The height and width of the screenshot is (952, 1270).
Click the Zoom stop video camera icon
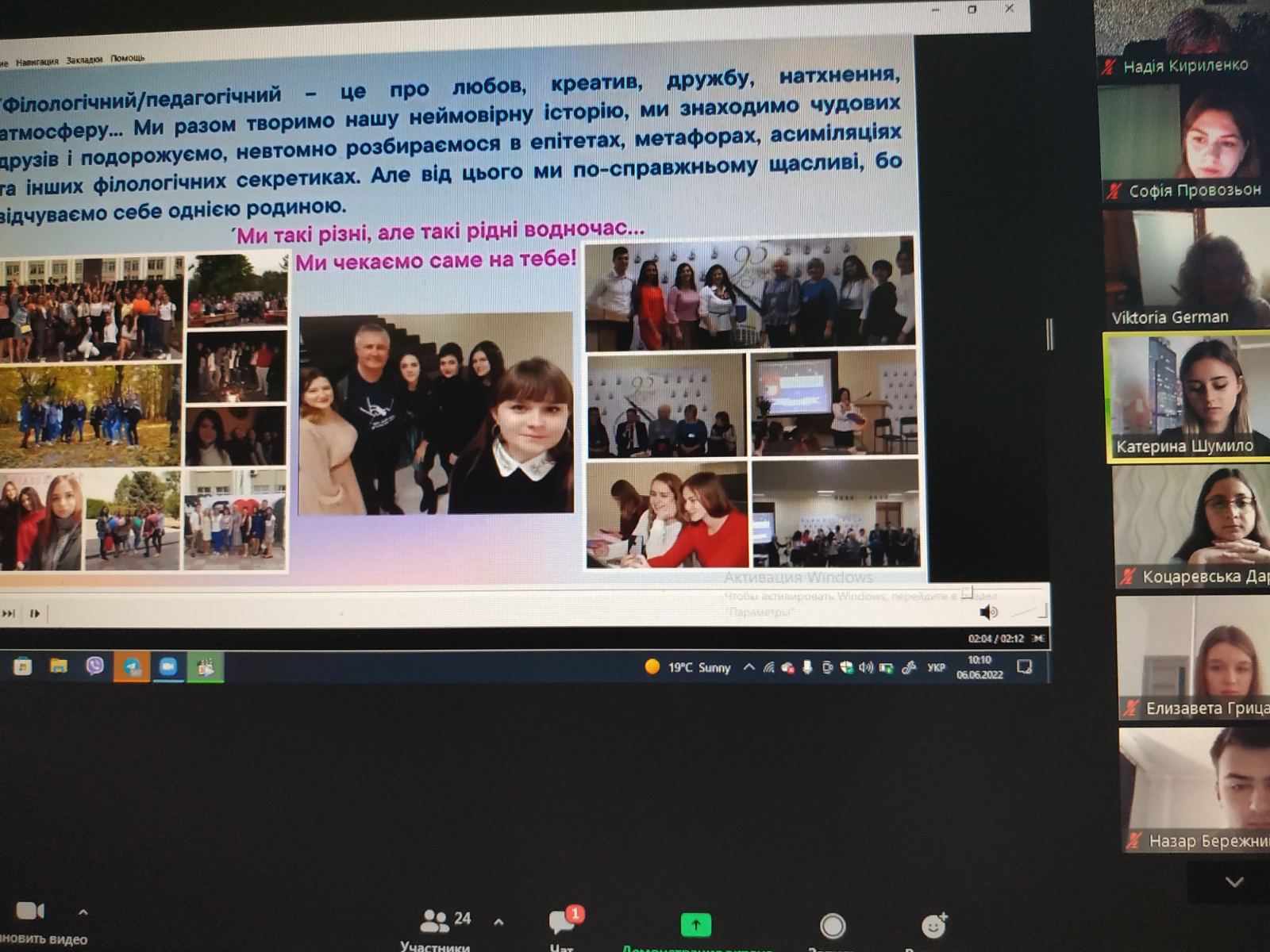[29, 911]
